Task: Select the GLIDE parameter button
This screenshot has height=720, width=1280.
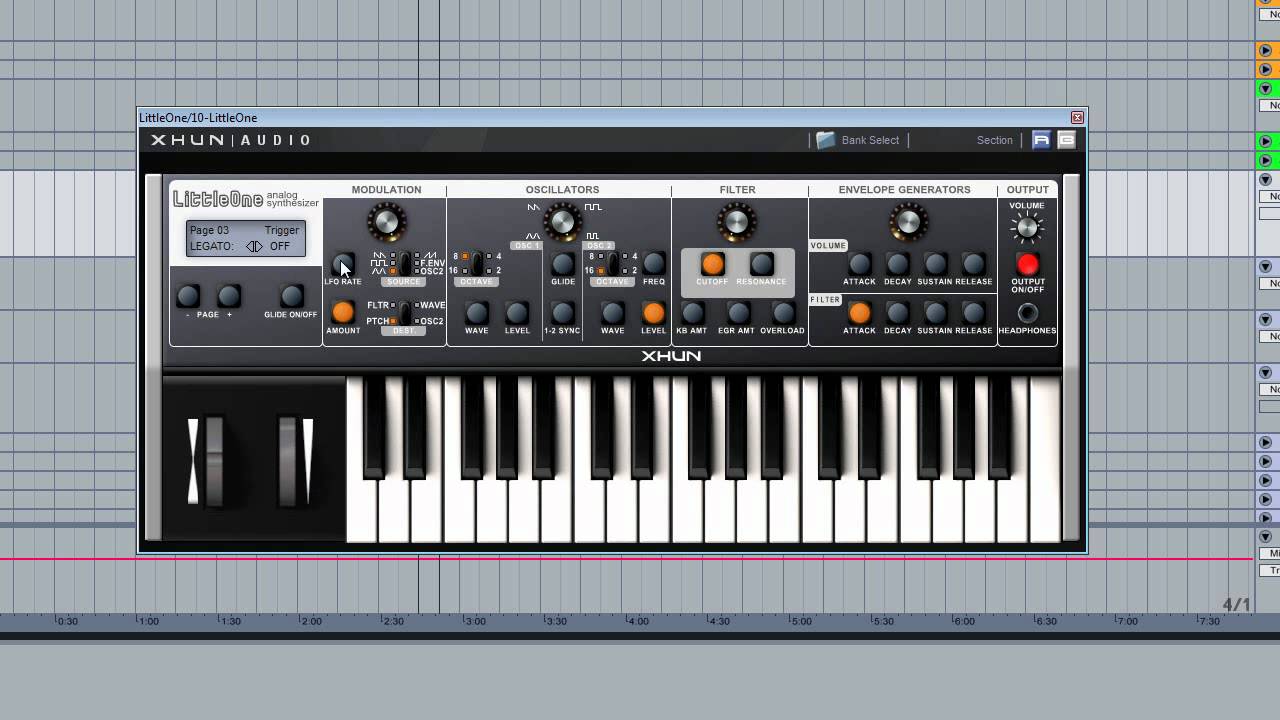Action: (563, 264)
